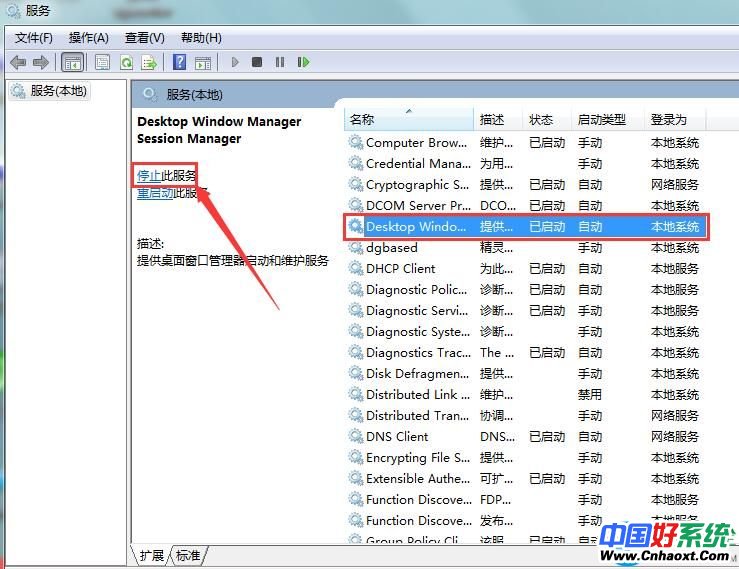Viewport: 739px width, 569px height.
Task: Click the Export List toolbar icon
Action: click(149, 62)
